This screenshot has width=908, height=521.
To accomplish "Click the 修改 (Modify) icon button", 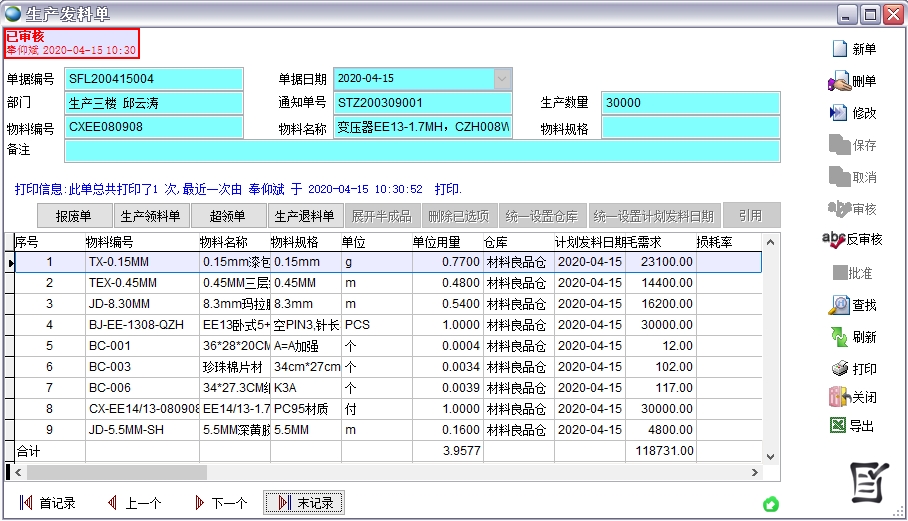I will point(851,113).
